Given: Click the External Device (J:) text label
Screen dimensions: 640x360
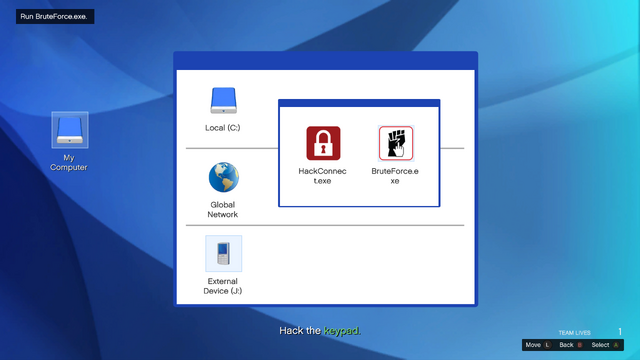Looking at the screenshot, I should tap(222, 286).
